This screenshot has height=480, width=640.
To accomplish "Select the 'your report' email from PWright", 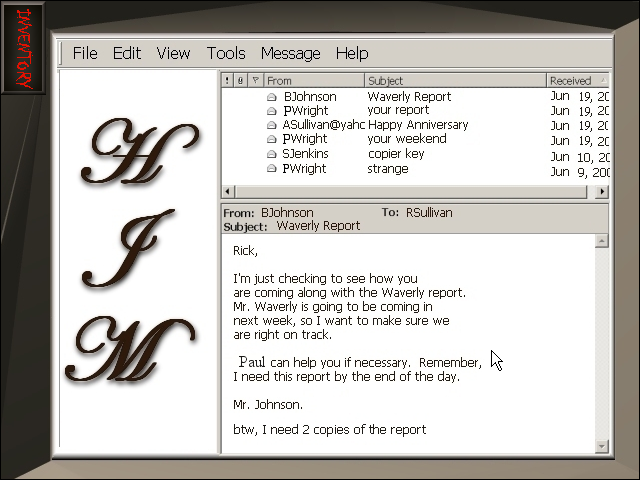I will (398, 111).
